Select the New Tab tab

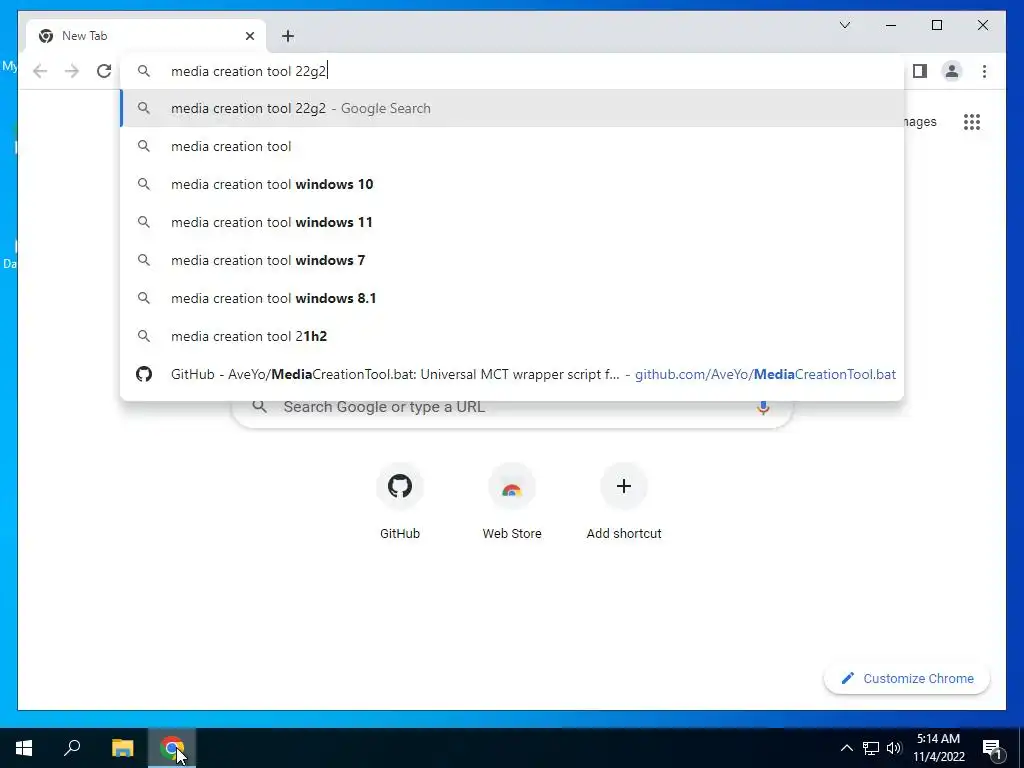pos(146,36)
